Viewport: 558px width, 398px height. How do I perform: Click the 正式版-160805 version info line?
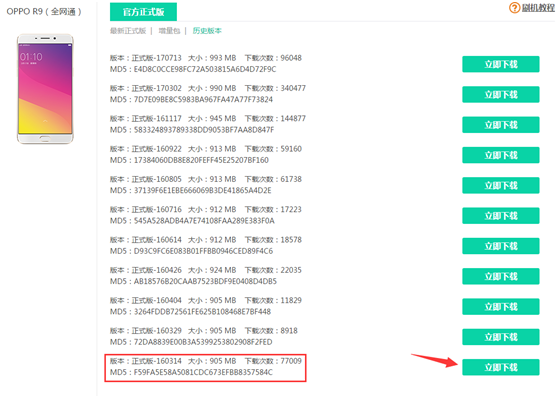[206, 179]
